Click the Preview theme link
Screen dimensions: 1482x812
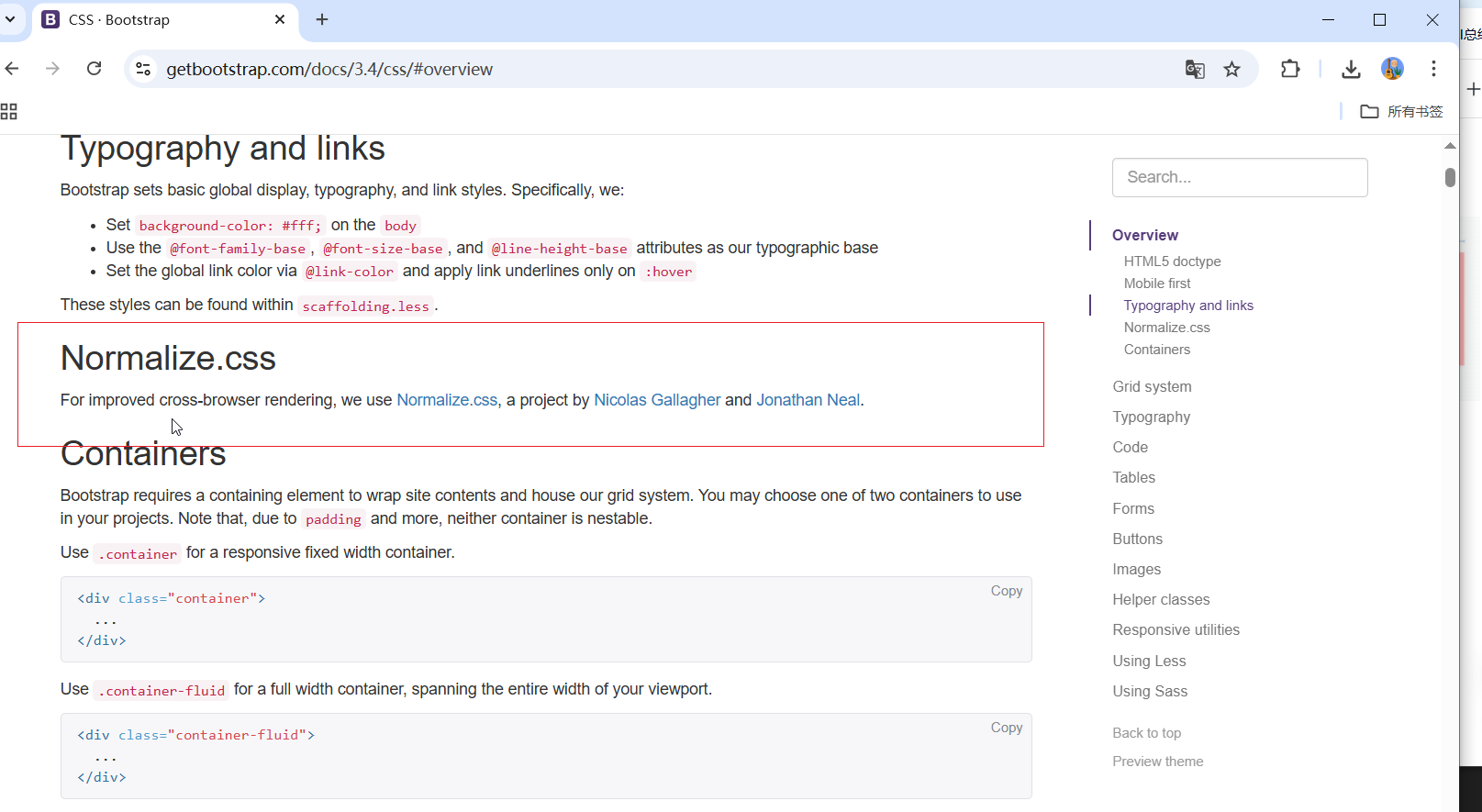[x=1158, y=762]
